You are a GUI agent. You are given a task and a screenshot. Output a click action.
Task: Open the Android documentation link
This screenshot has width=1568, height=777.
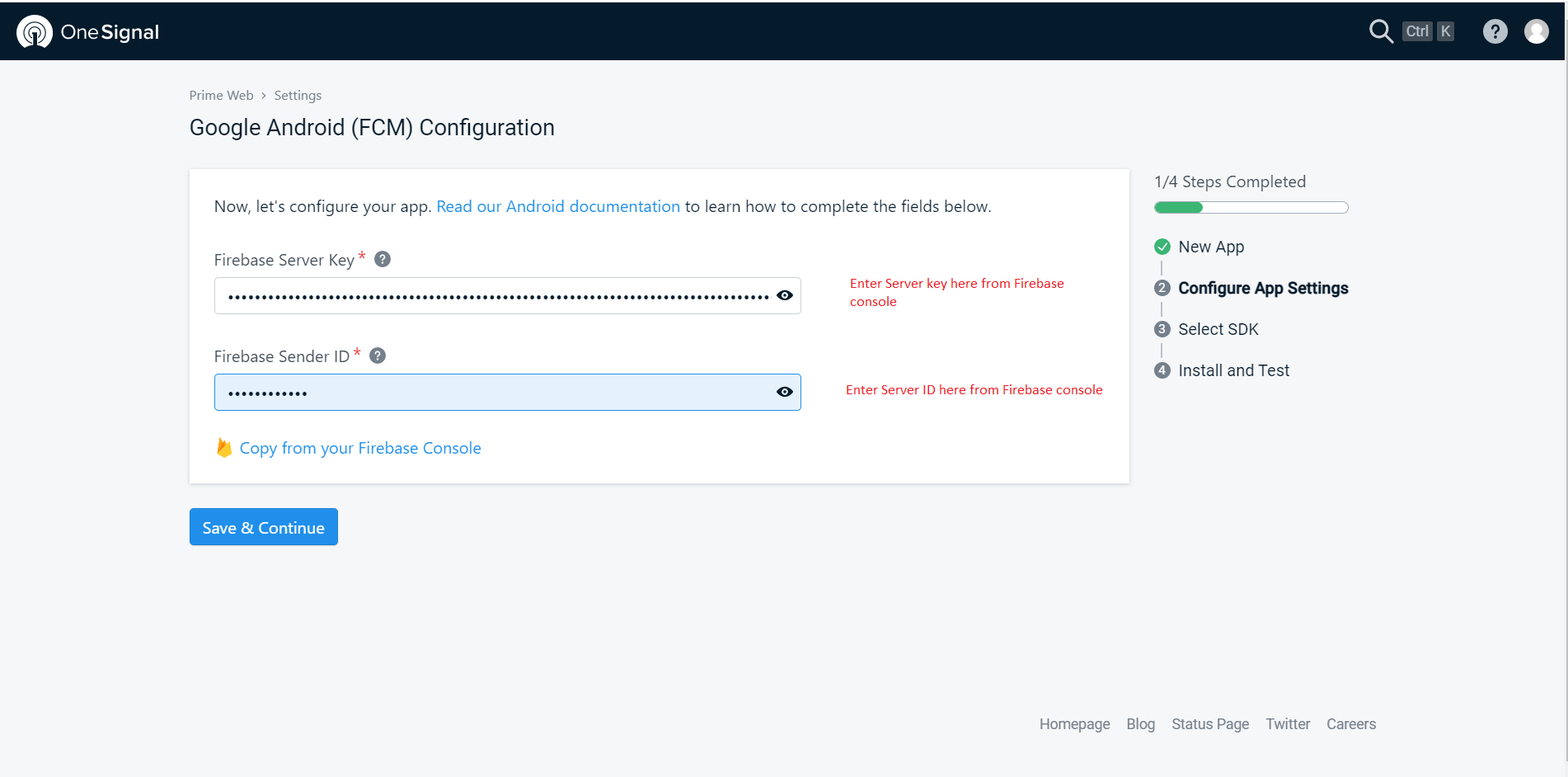pos(557,206)
